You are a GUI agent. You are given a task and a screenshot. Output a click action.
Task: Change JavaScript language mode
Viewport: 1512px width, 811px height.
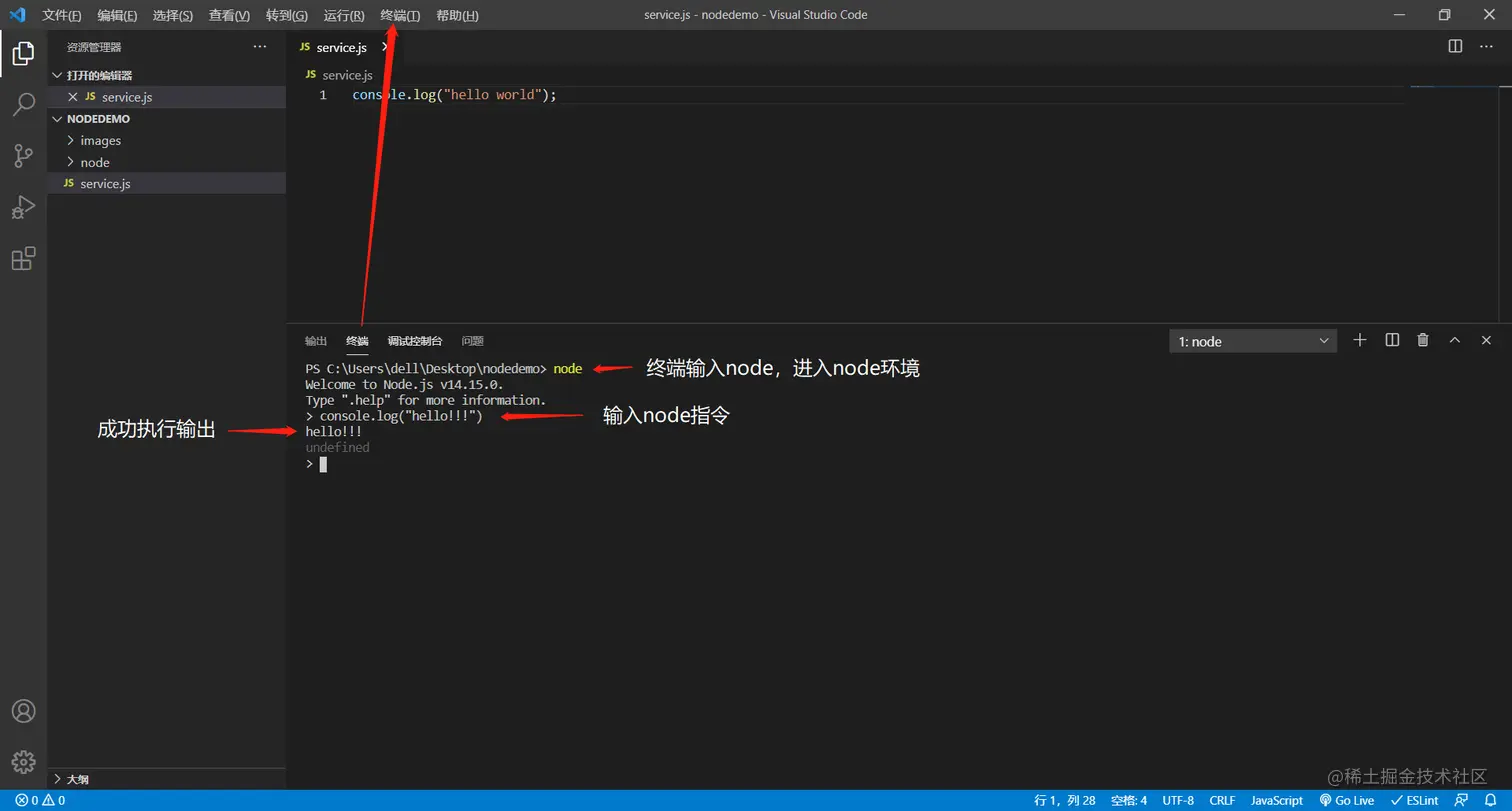point(1277,800)
